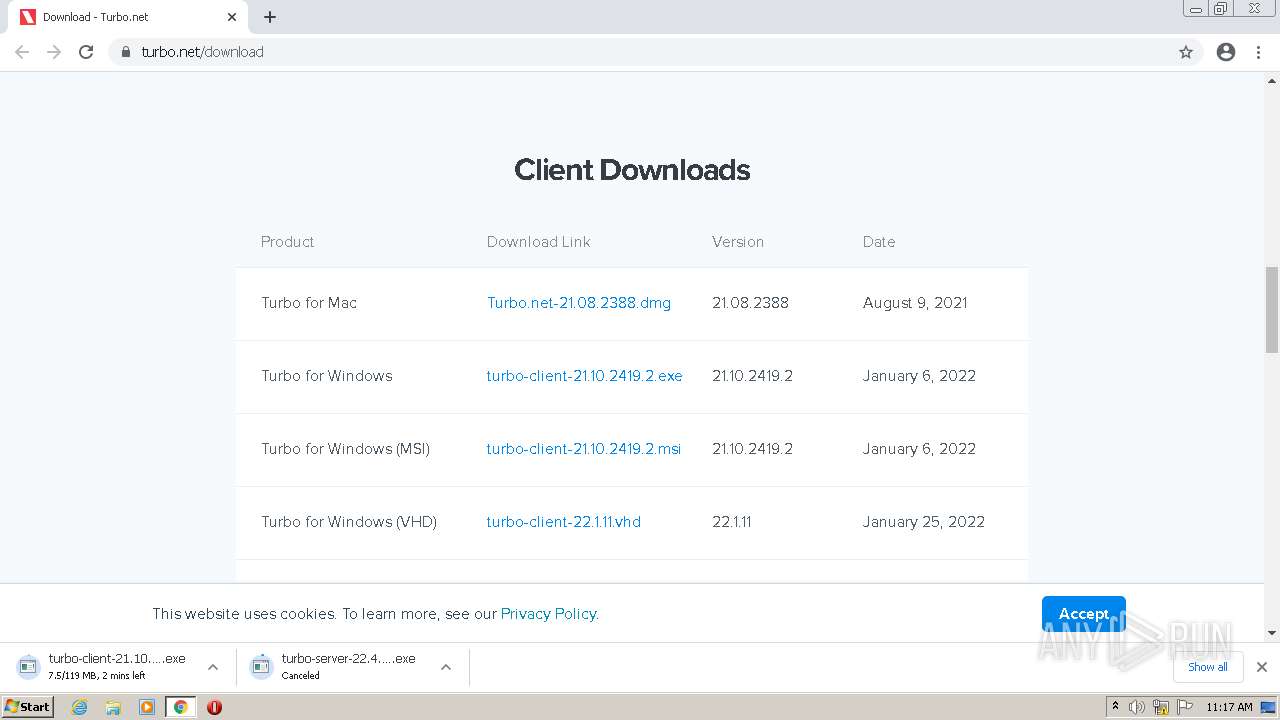The height and width of the screenshot is (720, 1280).
Task: Click the August 9, 2021 date
Action: click(x=915, y=303)
